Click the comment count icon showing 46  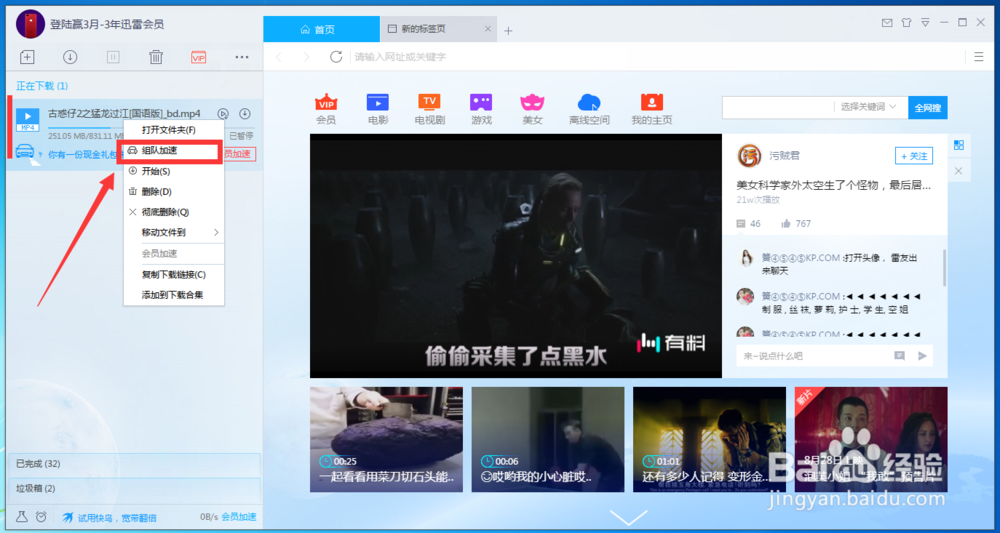point(740,224)
